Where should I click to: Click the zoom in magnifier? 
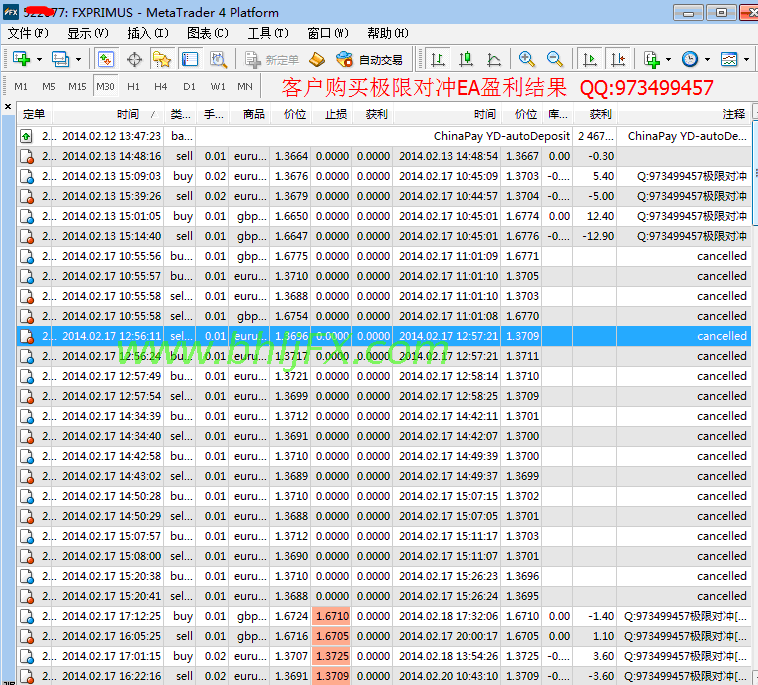tap(527, 59)
